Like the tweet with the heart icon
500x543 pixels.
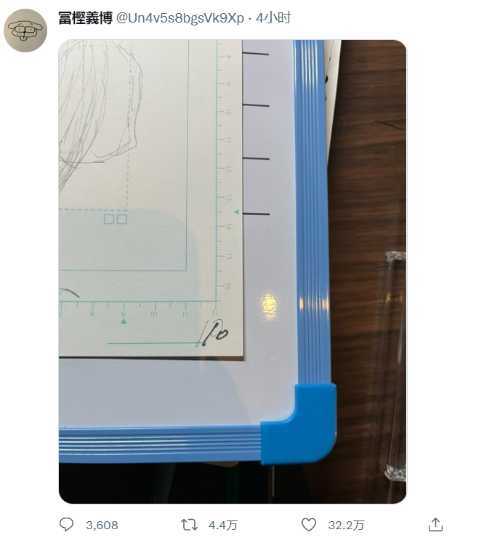(309, 524)
